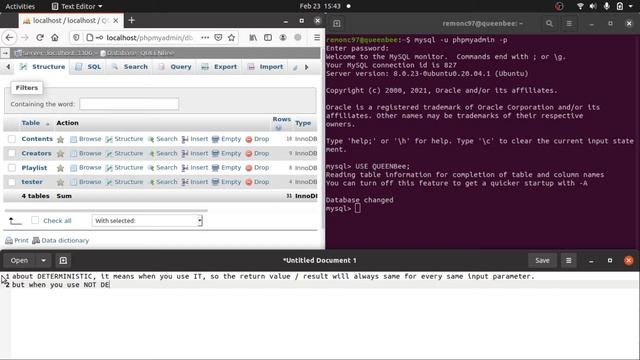Image resolution: width=640 pixels, height=360 pixels.
Task: Switch to the Structure tab
Action: pos(43,67)
